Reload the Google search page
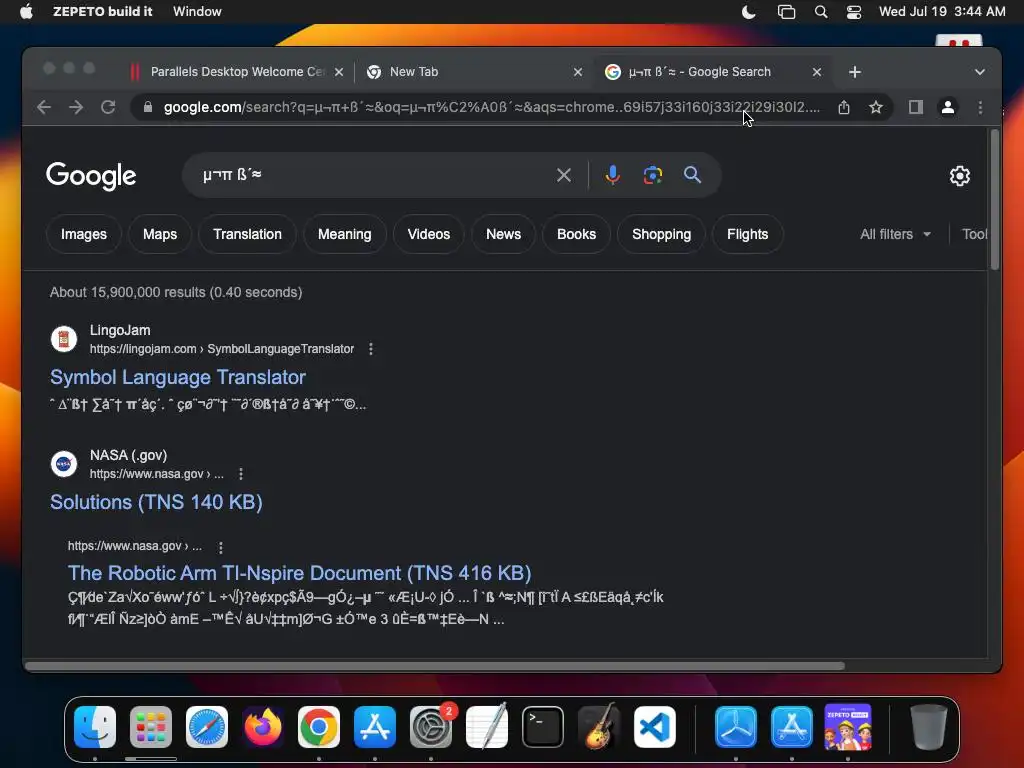1024x768 pixels. pos(108,107)
